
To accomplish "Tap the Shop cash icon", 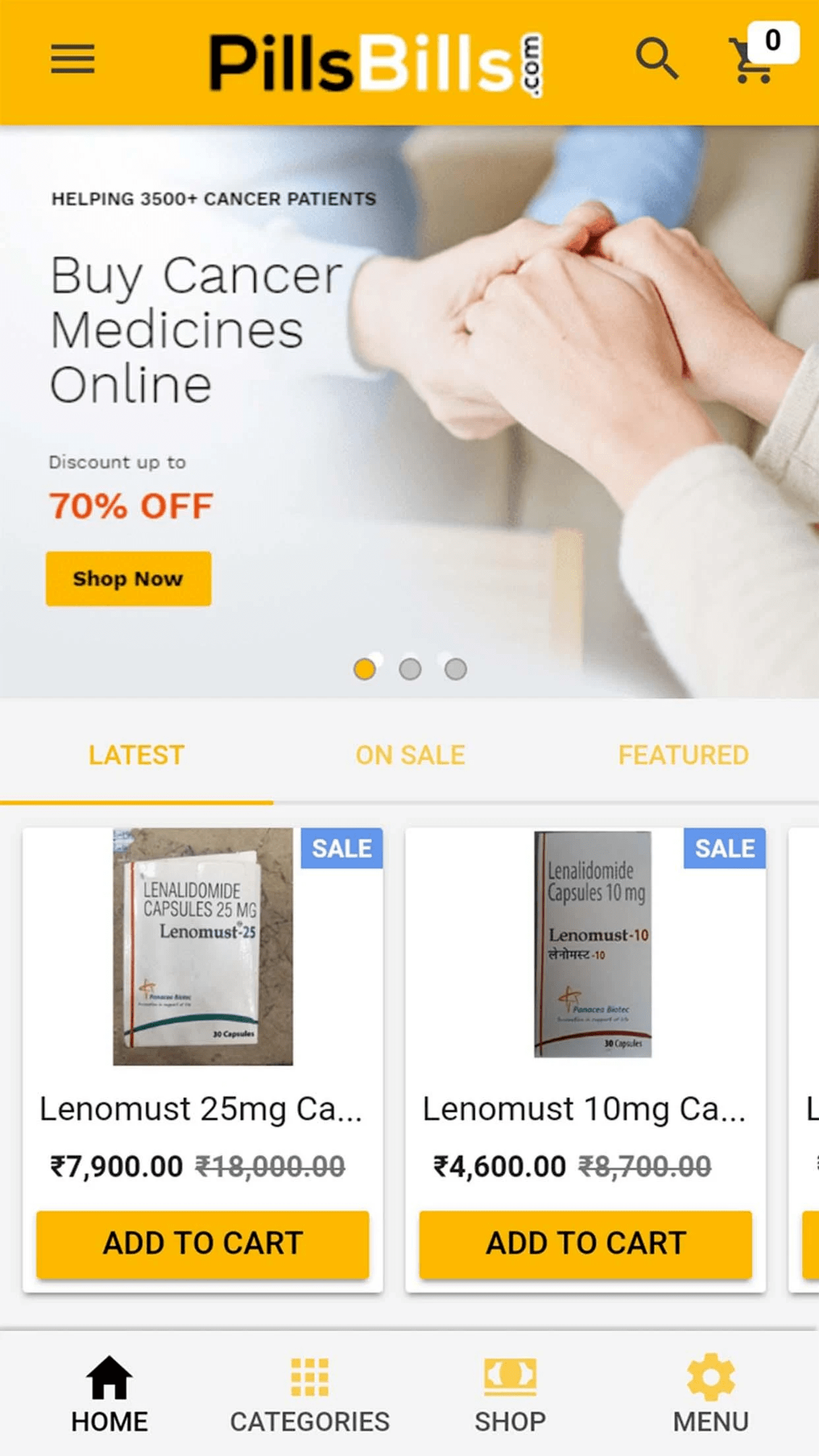I will tap(510, 1377).
